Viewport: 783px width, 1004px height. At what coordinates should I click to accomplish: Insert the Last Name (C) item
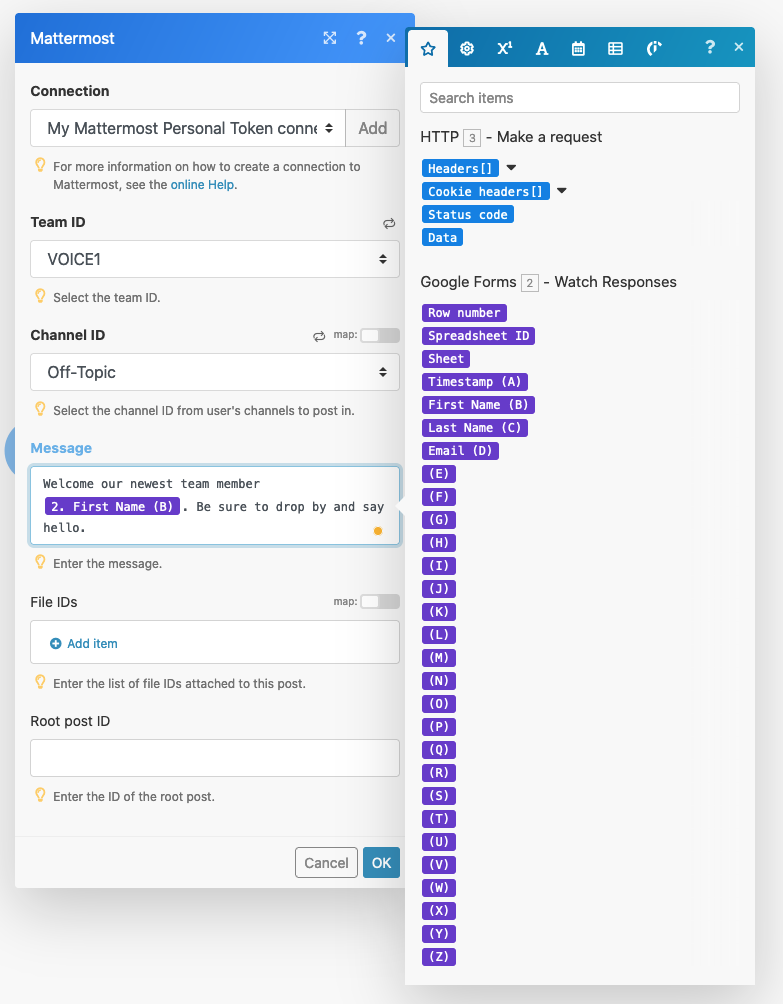[x=474, y=428]
